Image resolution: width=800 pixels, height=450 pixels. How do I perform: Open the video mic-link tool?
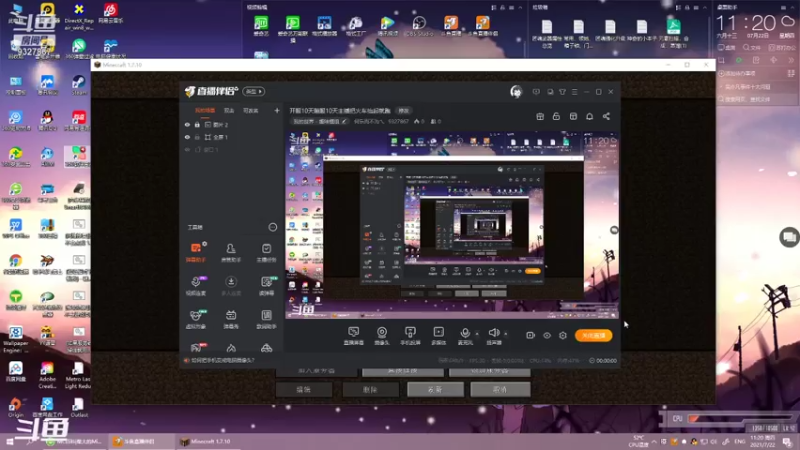click(x=196, y=286)
